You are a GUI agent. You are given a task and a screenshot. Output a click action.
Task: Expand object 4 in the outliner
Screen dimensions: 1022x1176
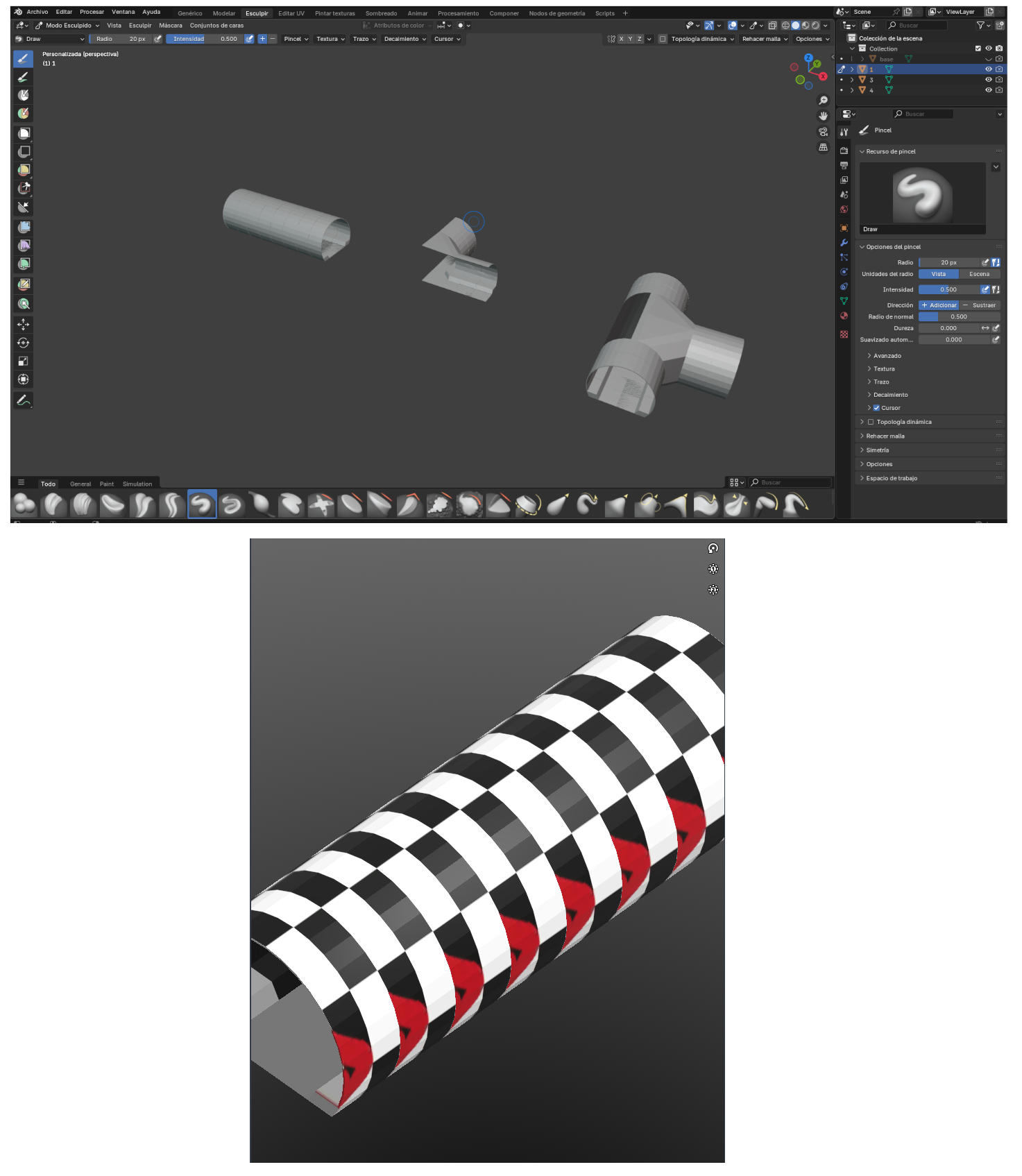point(852,90)
